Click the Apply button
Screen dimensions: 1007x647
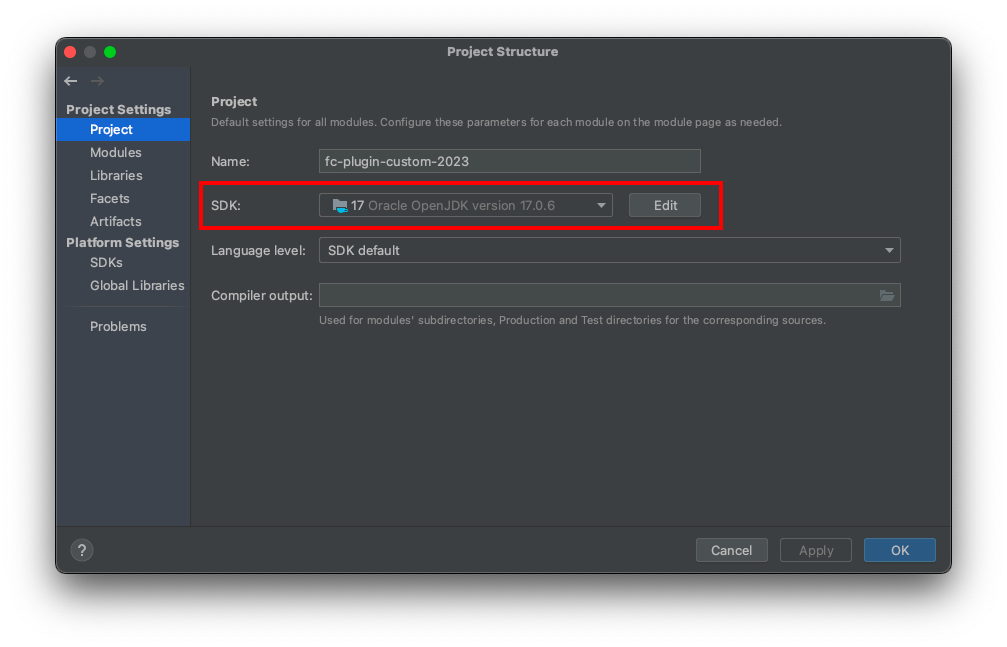click(815, 550)
